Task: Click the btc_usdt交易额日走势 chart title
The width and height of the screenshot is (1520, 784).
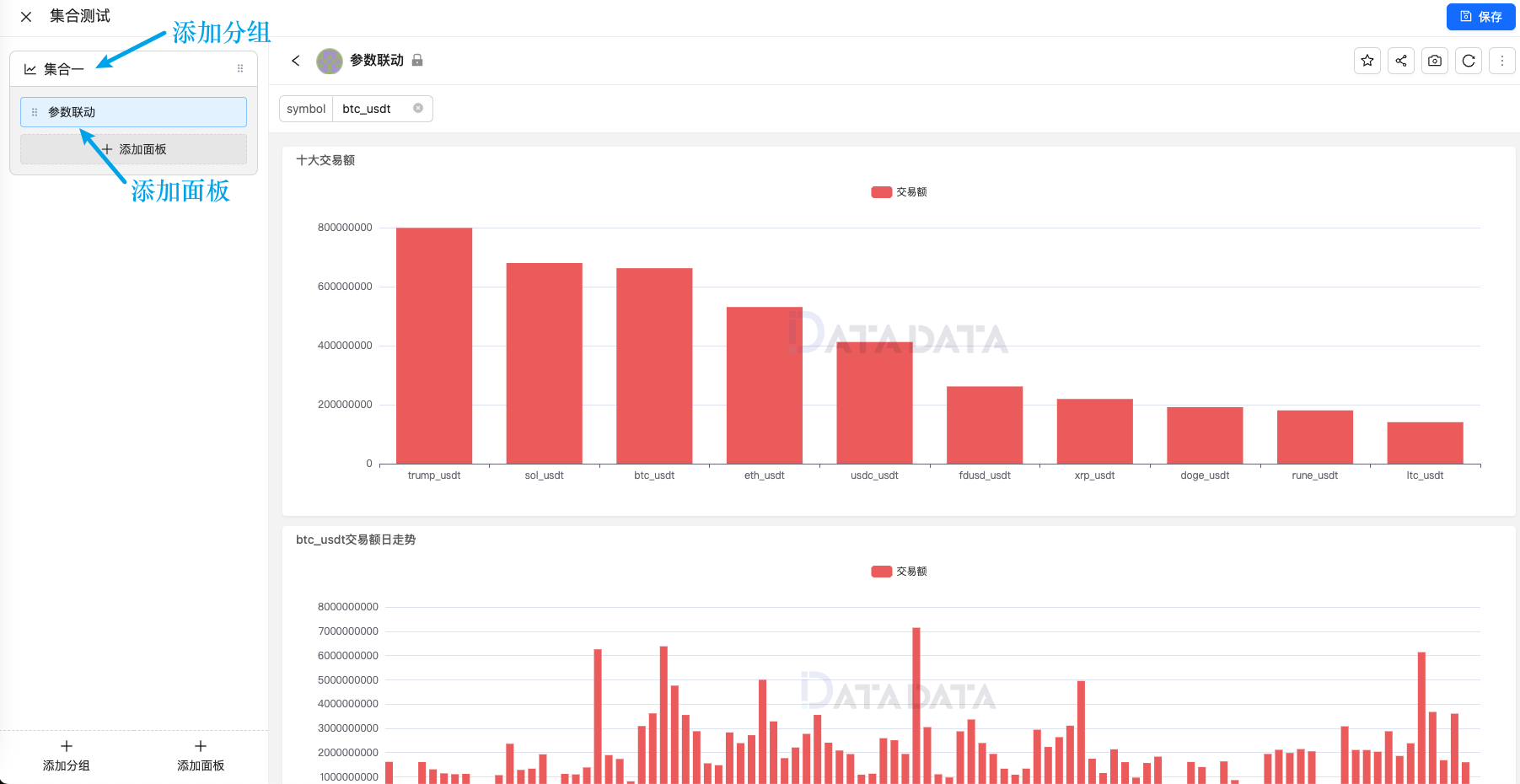Action: (356, 540)
